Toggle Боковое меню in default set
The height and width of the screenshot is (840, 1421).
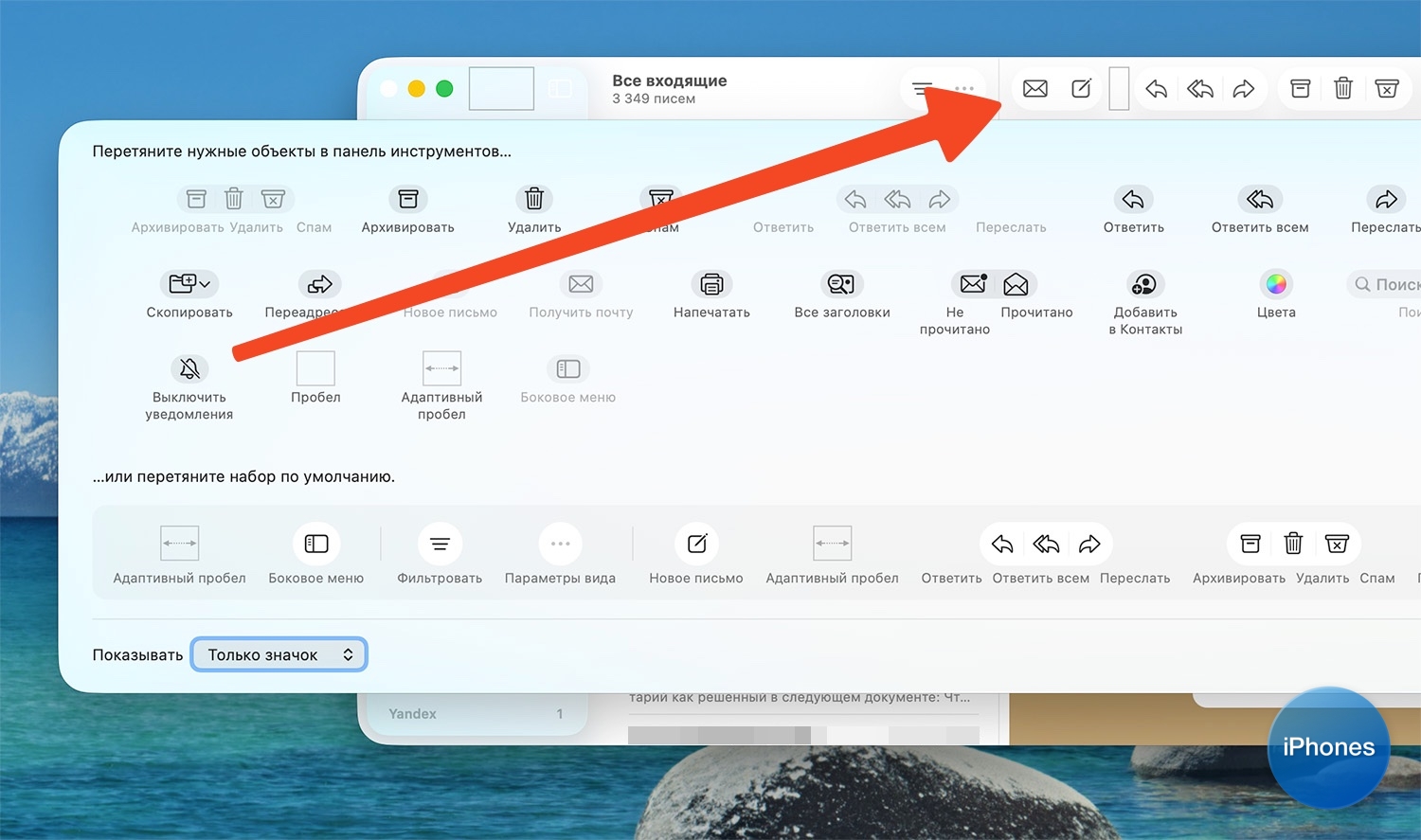tap(315, 544)
